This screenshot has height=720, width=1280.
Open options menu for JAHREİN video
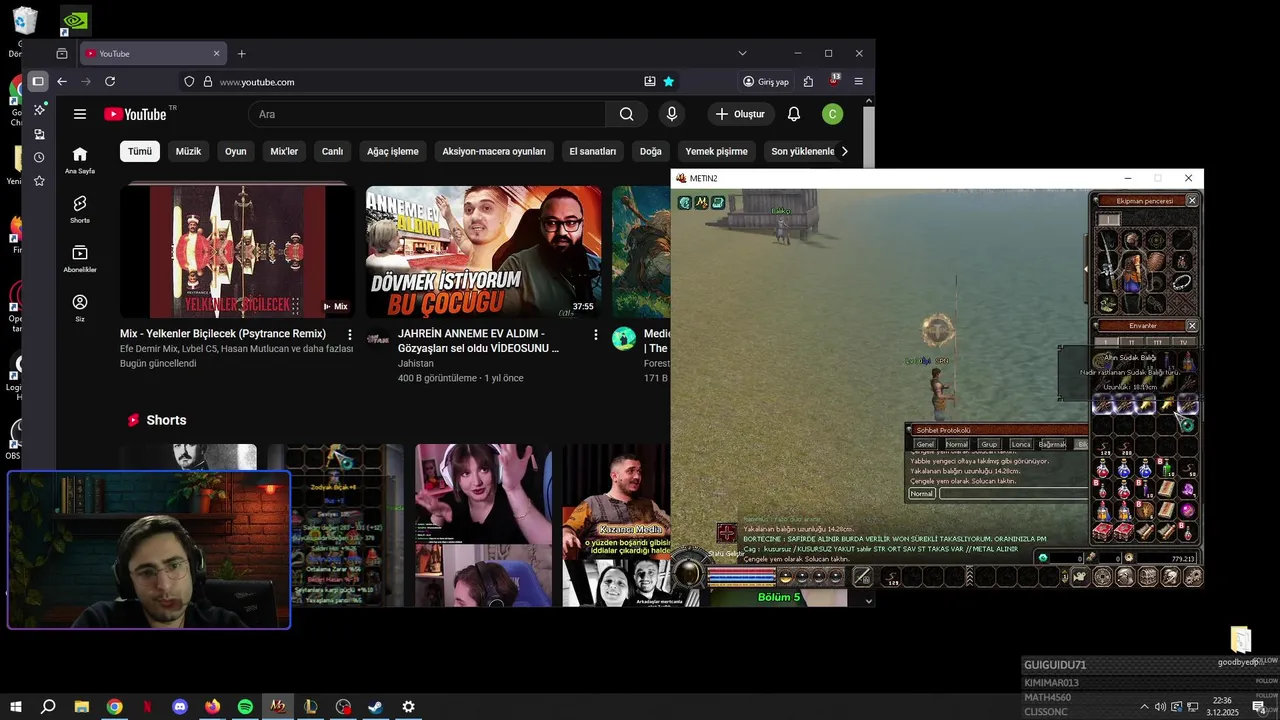(595, 334)
